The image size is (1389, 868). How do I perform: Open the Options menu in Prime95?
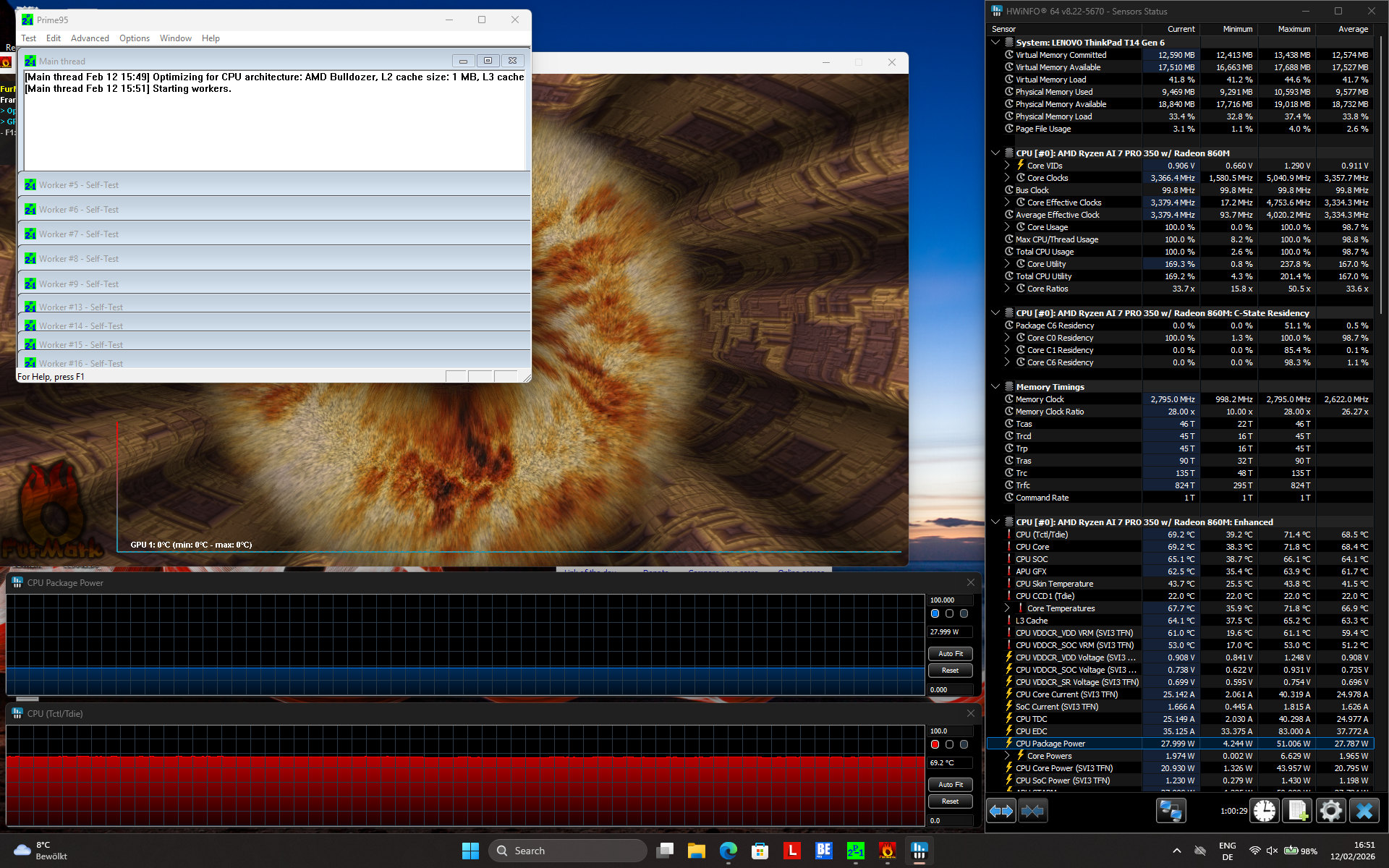click(x=135, y=38)
